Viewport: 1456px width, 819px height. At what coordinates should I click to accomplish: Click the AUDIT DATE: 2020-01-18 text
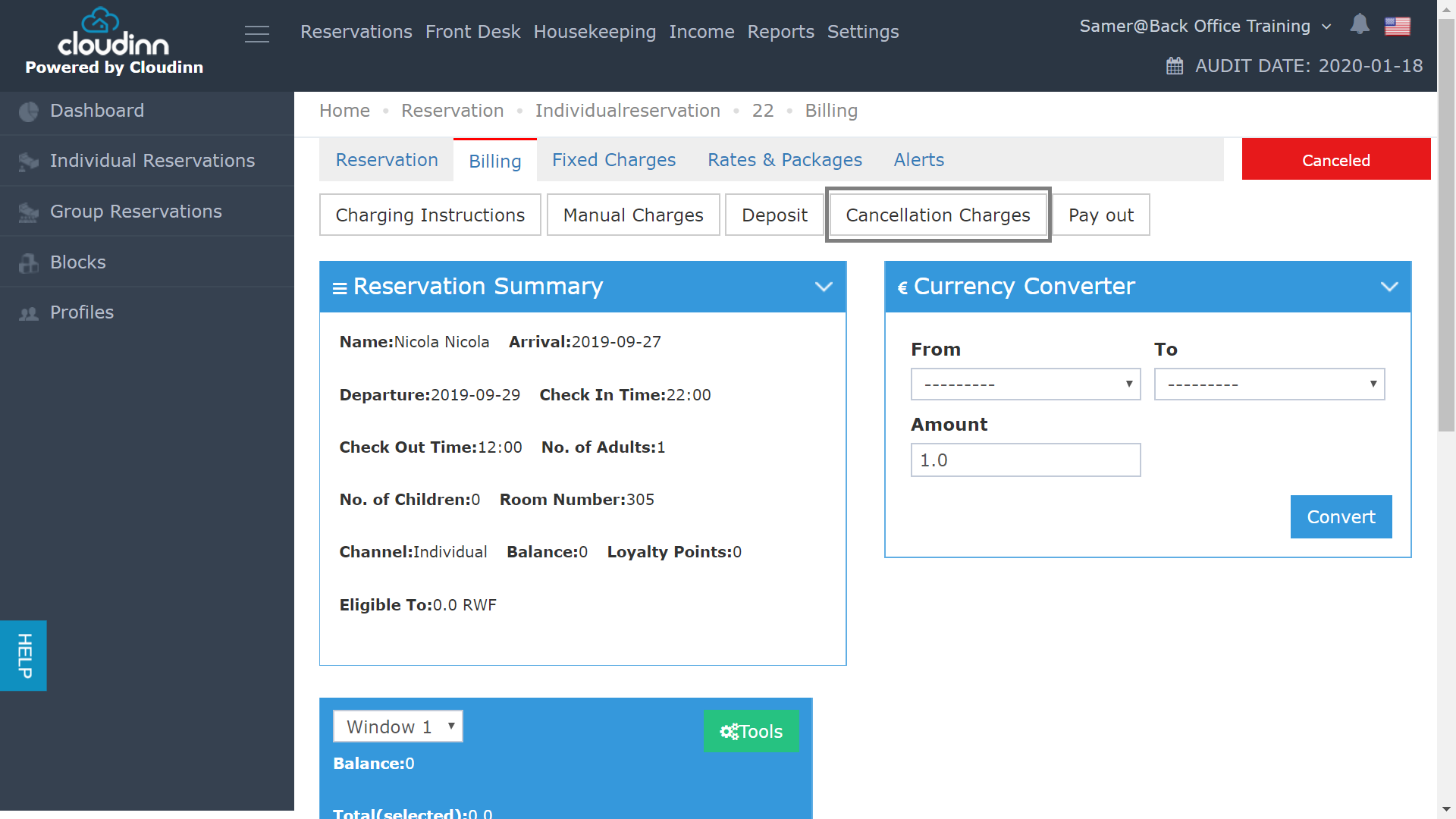click(1309, 66)
